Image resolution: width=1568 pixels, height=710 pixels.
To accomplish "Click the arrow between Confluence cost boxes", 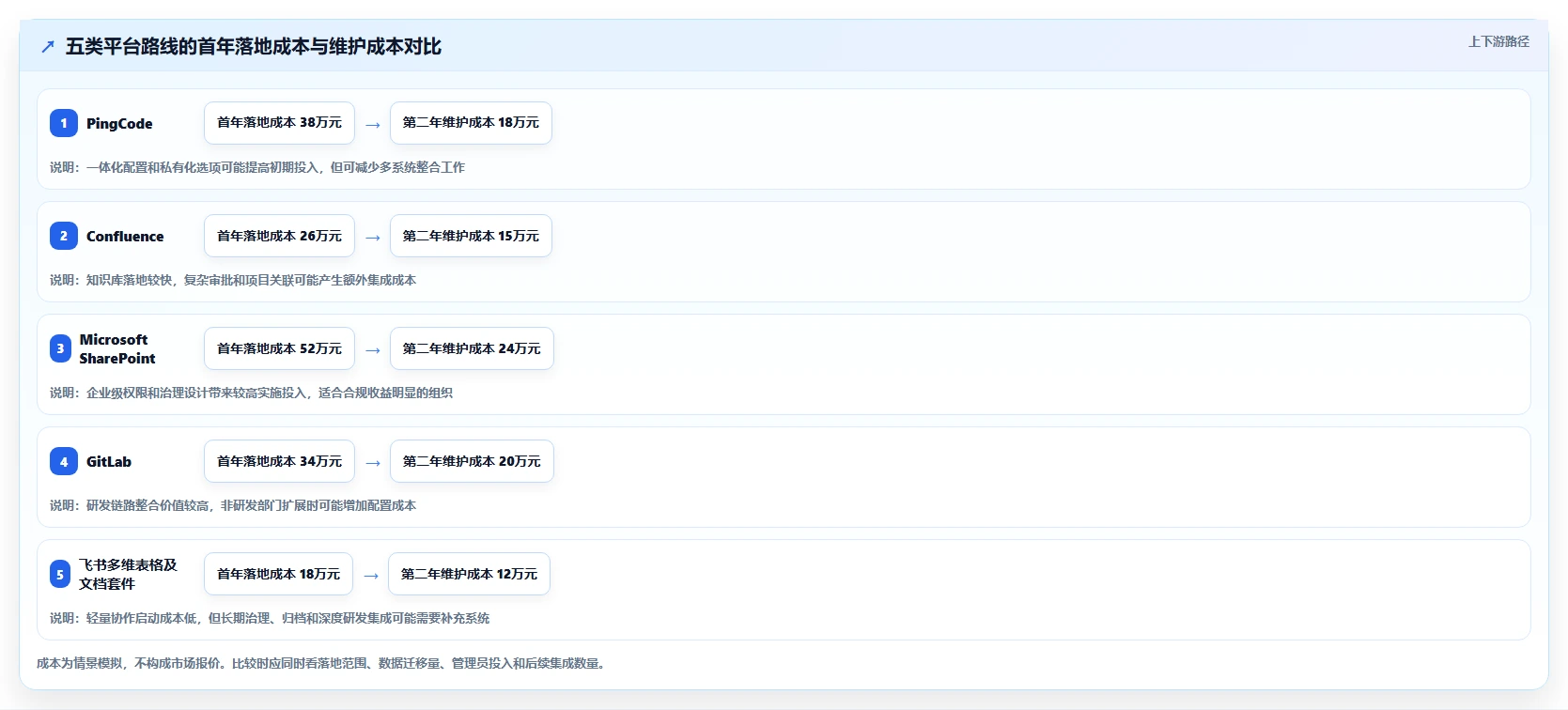I will point(373,238).
